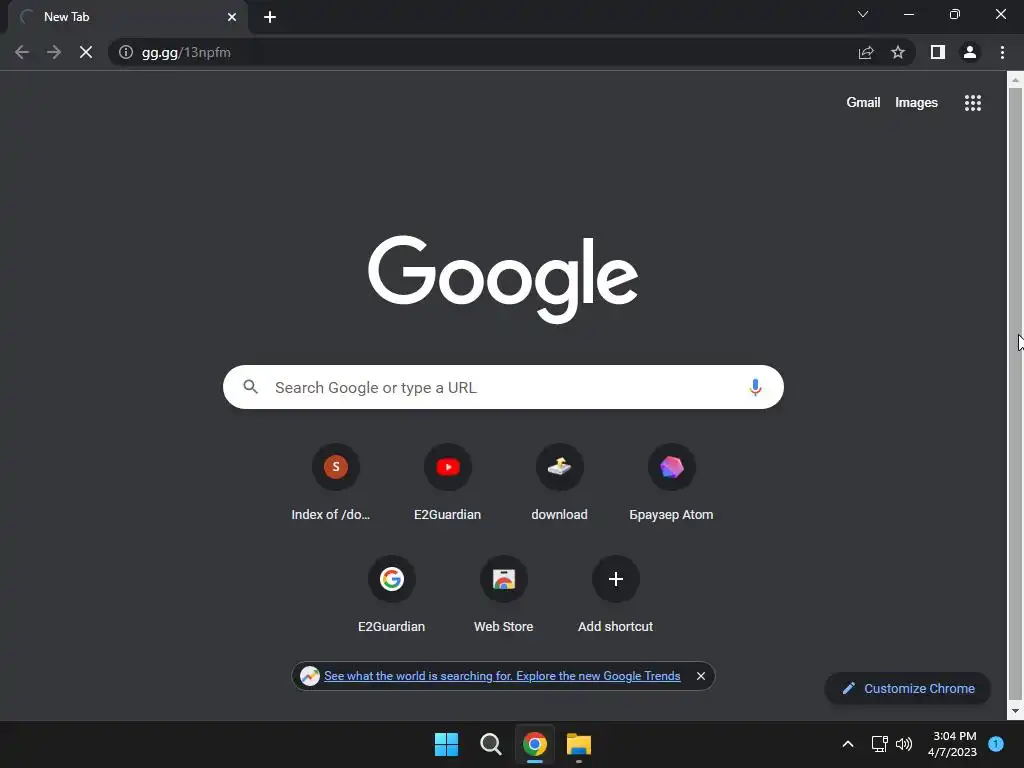Close the New Tab tab
1024x768 pixels.
click(232, 17)
